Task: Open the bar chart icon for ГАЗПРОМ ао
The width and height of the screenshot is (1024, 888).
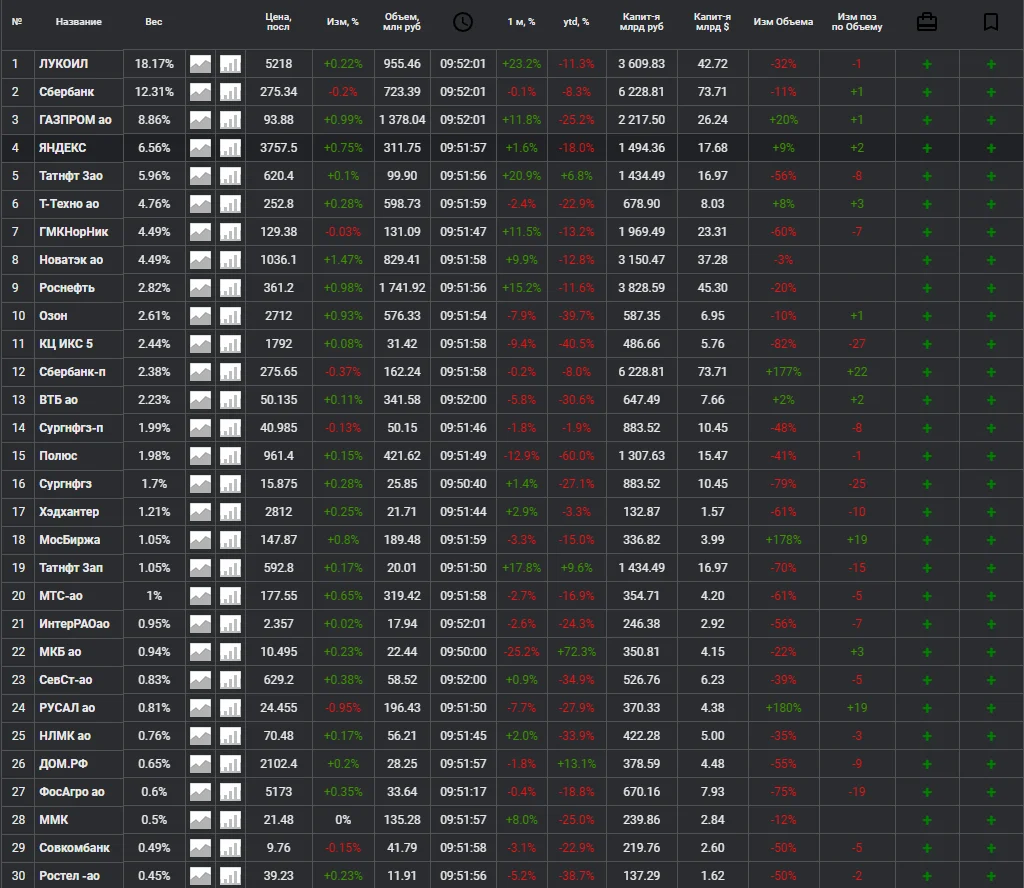Action: click(x=231, y=120)
